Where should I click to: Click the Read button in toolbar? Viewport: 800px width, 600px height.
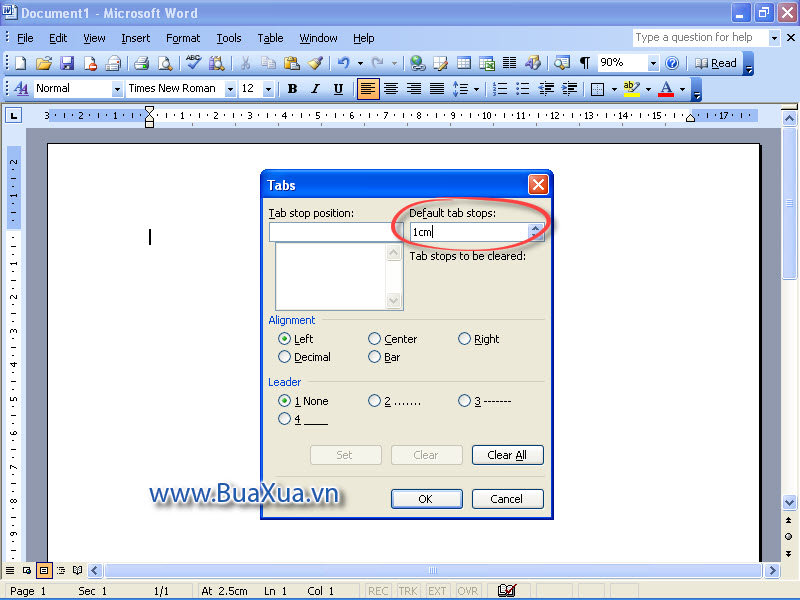tap(716, 63)
